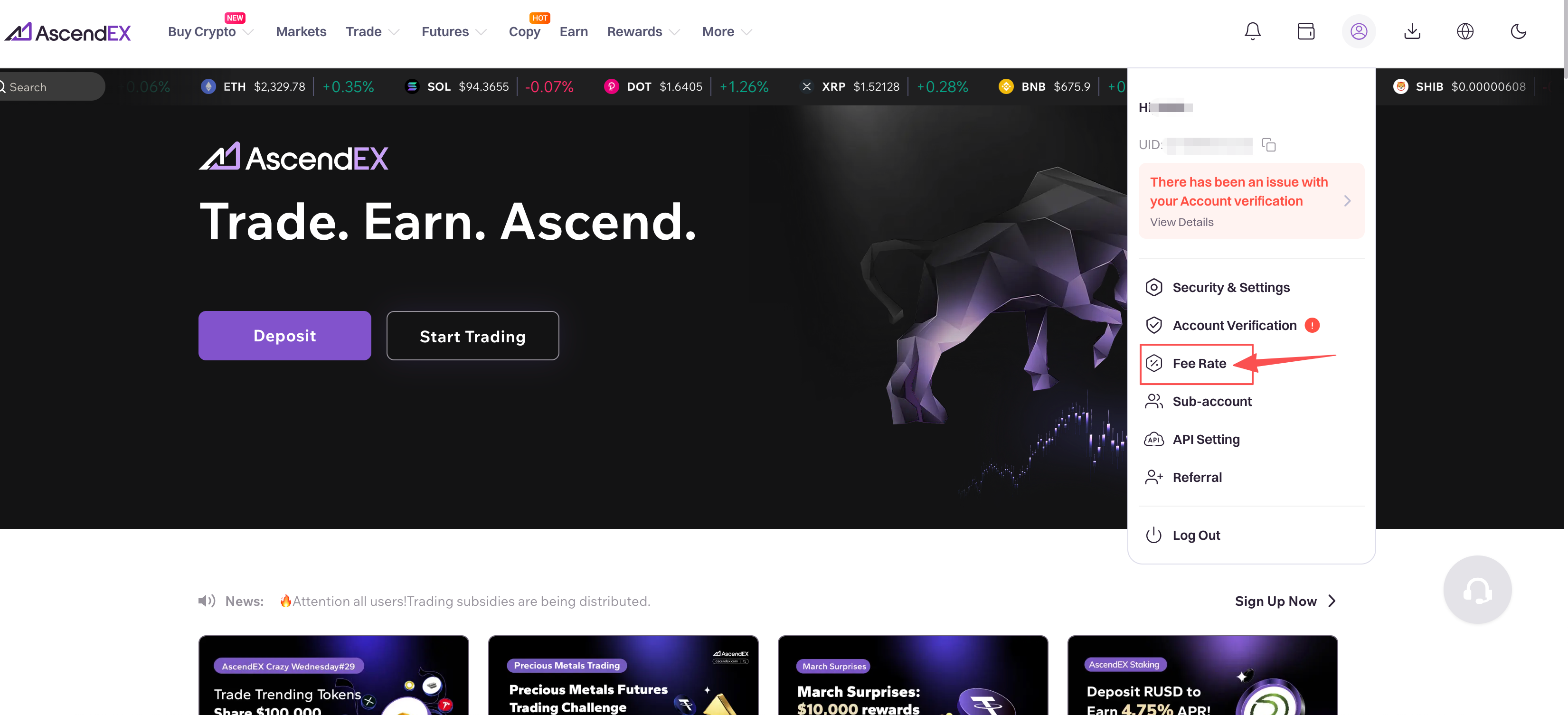Open the wallet icon in header
Viewport: 1568px width, 715px height.
1306,31
